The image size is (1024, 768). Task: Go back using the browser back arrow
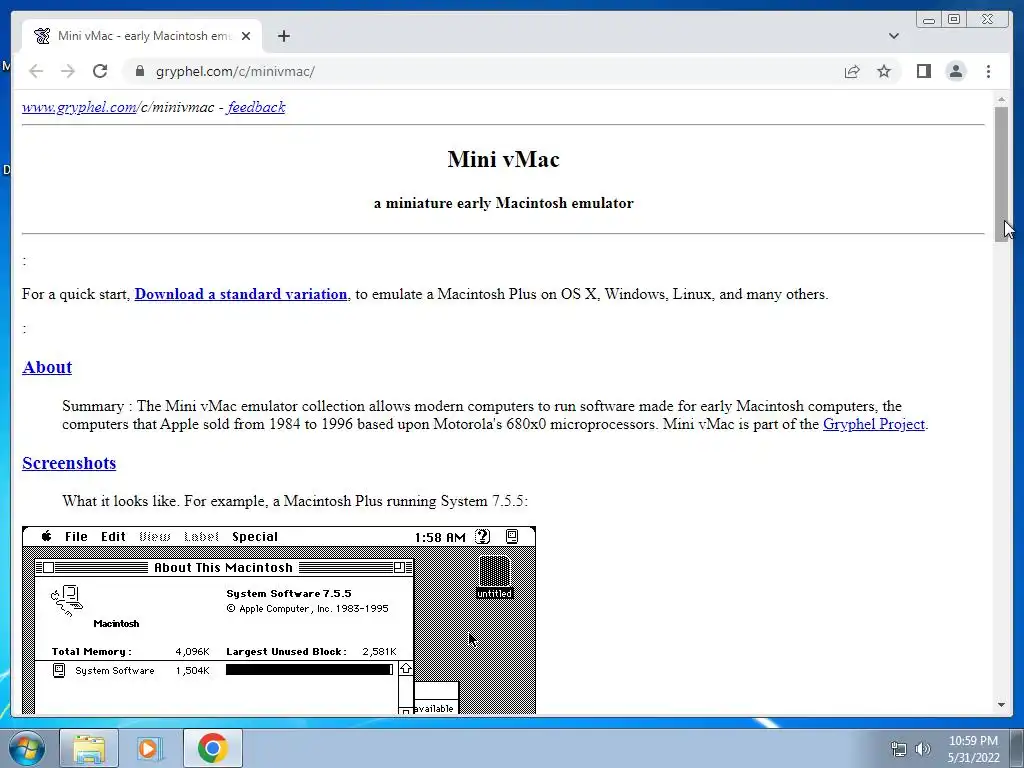pos(36,71)
